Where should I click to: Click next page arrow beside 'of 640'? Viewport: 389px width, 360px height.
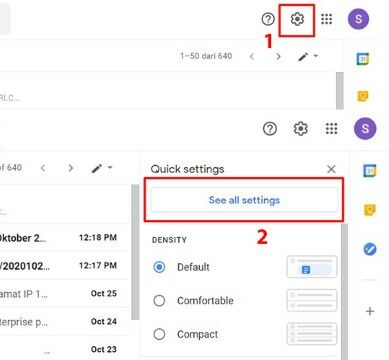(x=70, y=168)
